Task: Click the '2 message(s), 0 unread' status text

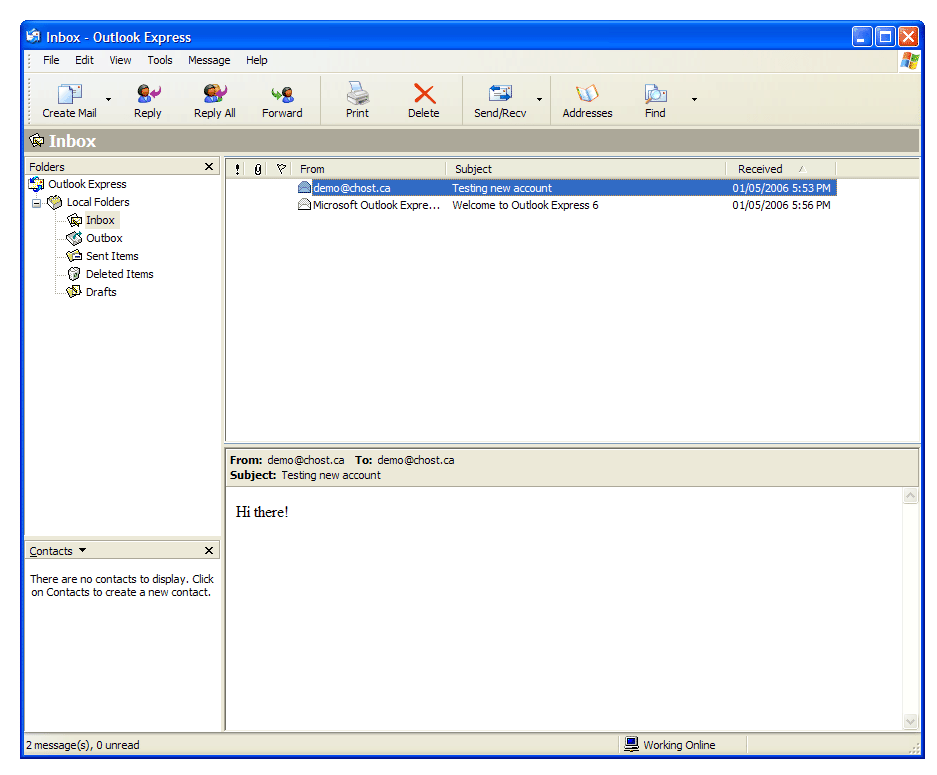Action: coord(82,745)
